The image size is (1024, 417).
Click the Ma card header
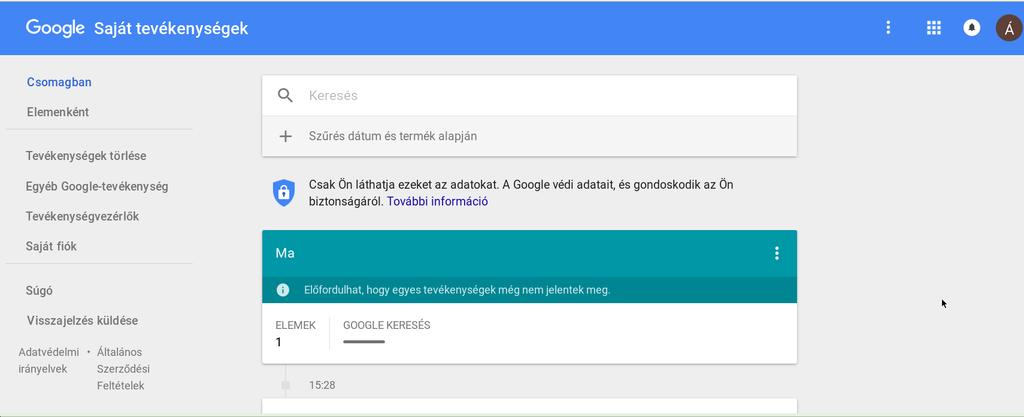coord(529,253)
